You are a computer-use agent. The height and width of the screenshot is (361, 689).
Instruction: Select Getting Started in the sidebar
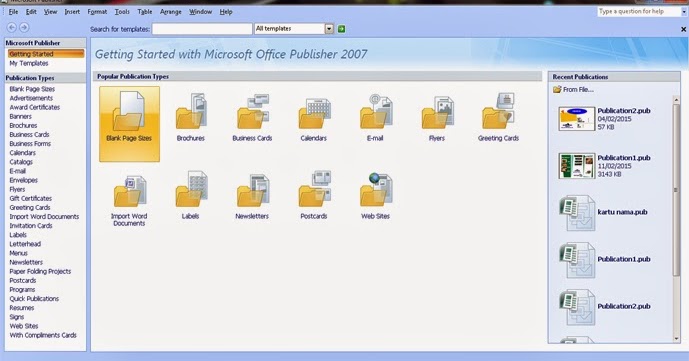point(46,54)
